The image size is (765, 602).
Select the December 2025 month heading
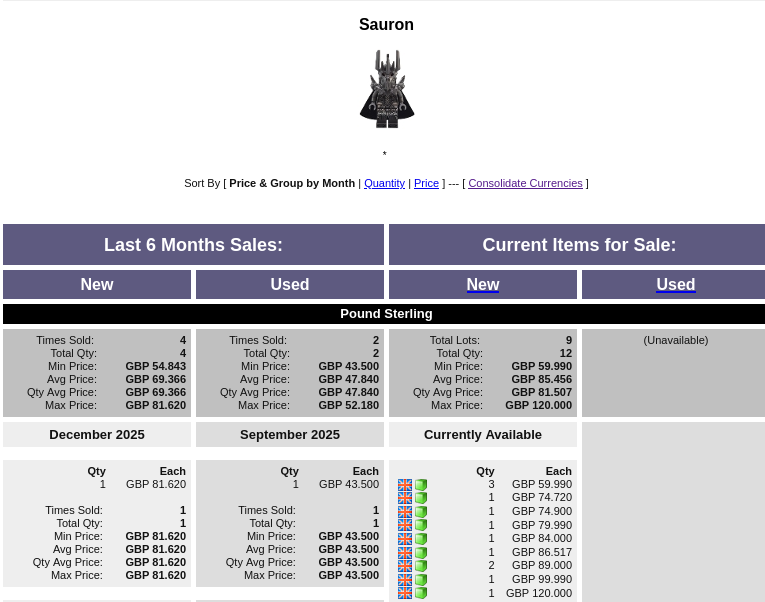[x=97, y=435]
